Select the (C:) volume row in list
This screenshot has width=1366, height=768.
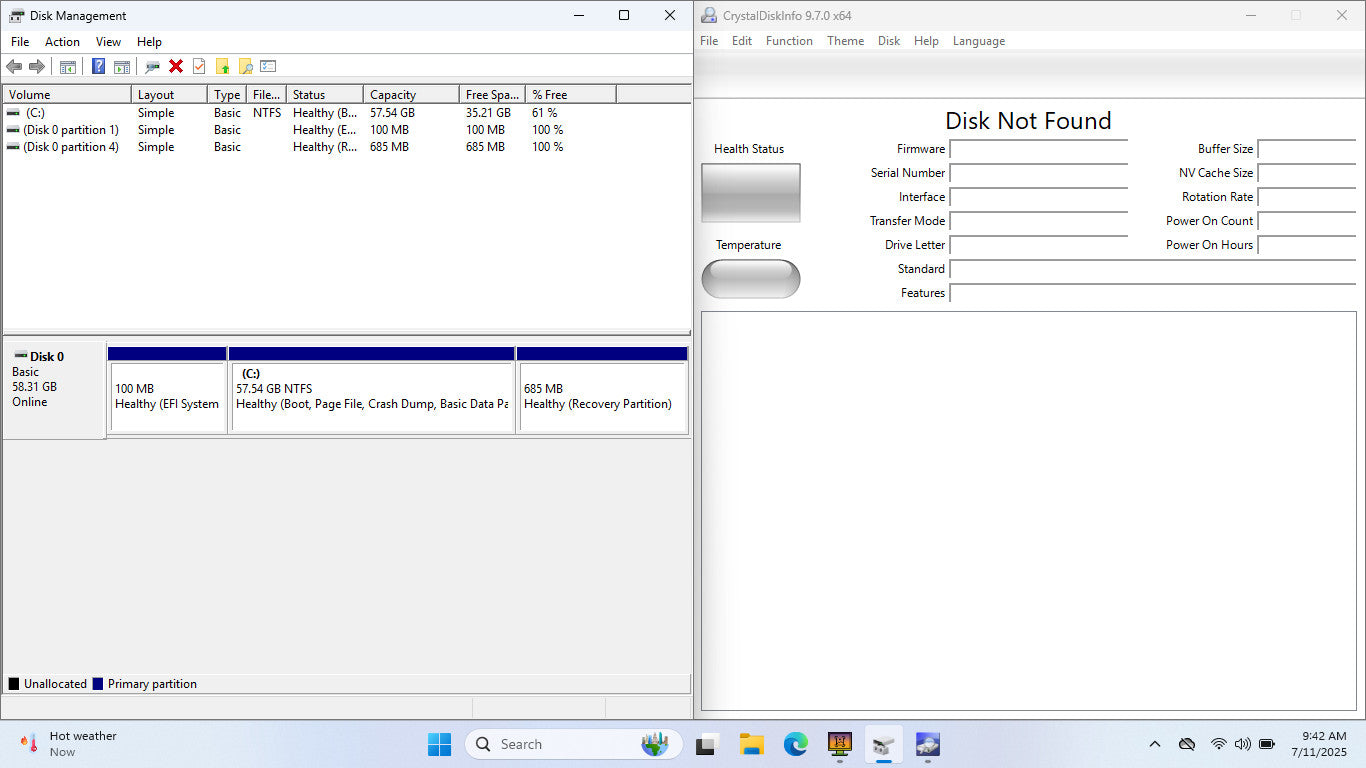36,113
